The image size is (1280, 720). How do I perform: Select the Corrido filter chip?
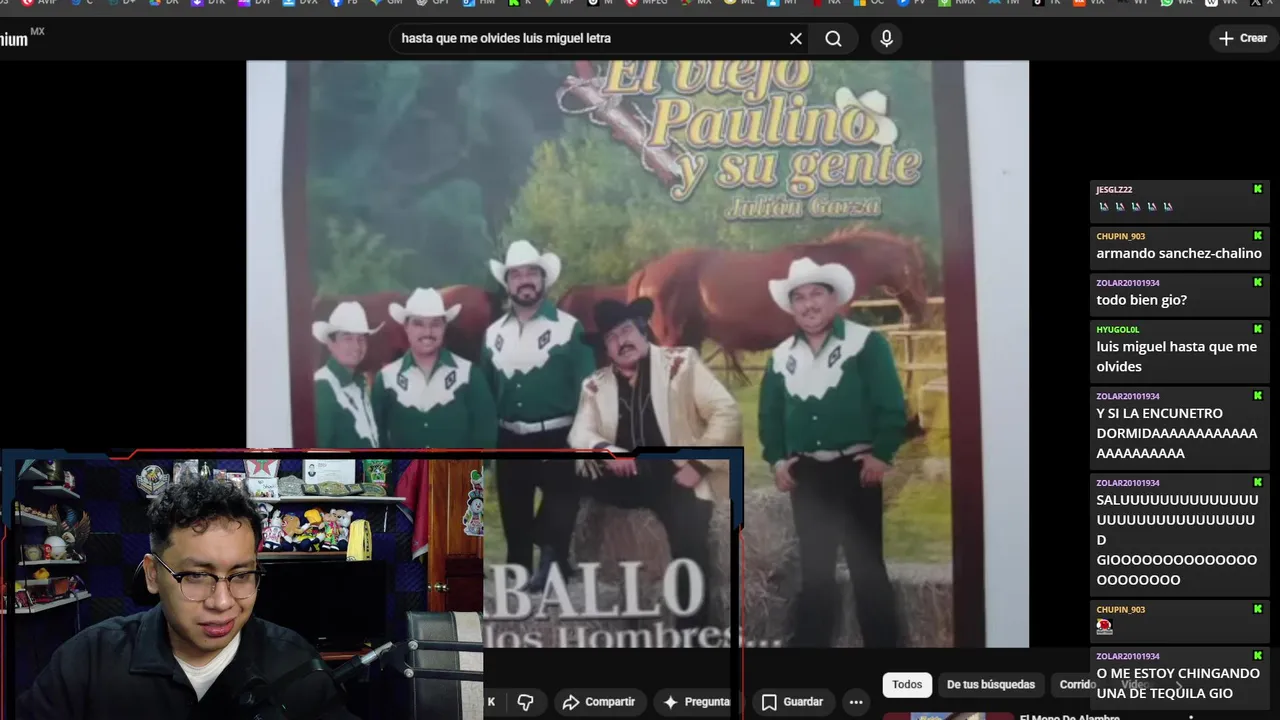[x=1077, y=685]
